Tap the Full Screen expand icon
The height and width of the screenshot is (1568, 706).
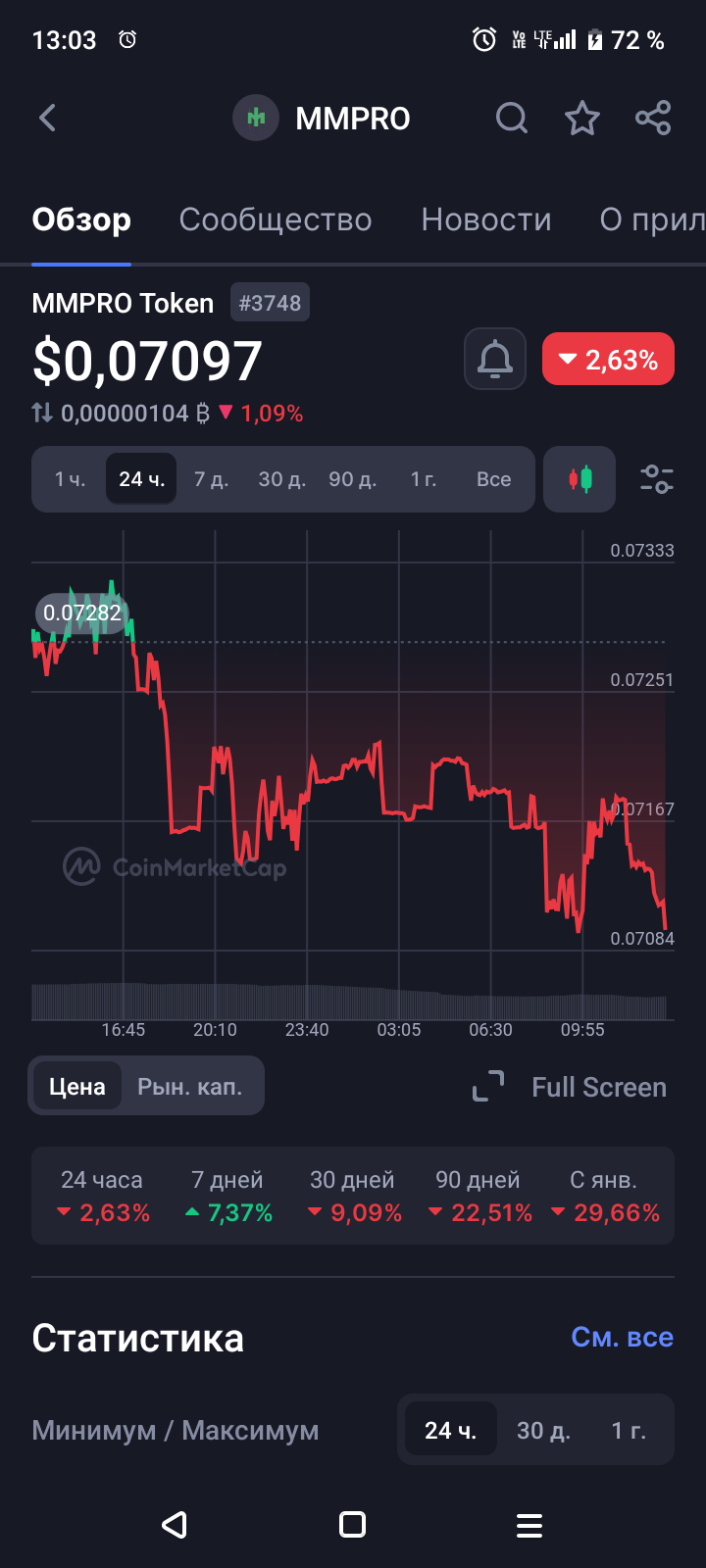pos(488,1087)
